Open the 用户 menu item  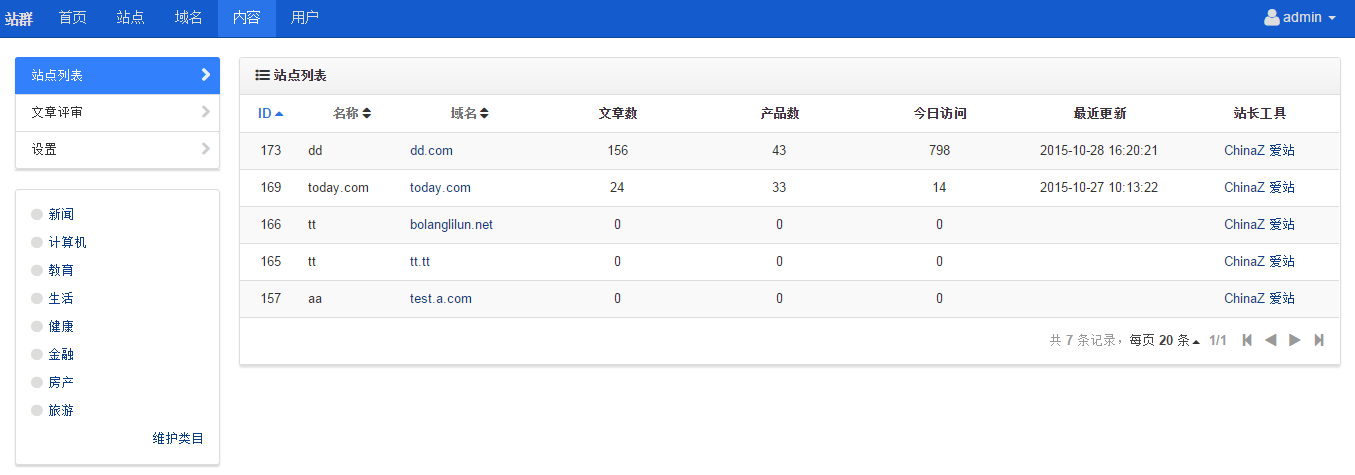(305, 18)
